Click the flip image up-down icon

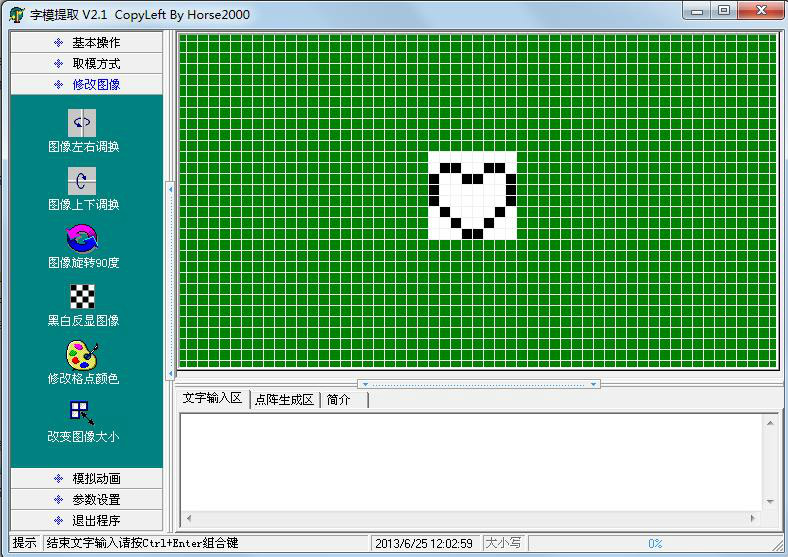pyautogui.click(x=82, y=181)
